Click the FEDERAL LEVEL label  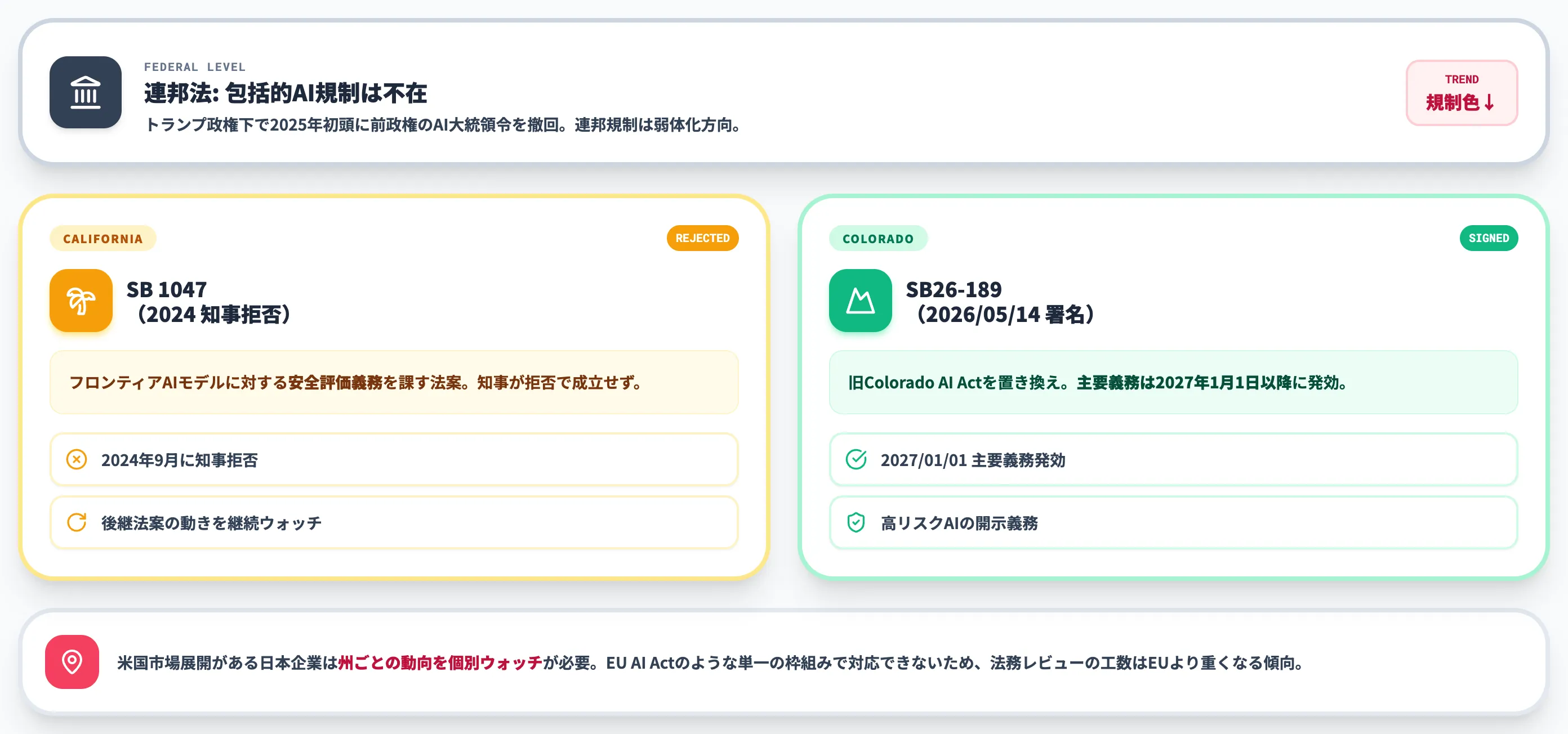195,67
